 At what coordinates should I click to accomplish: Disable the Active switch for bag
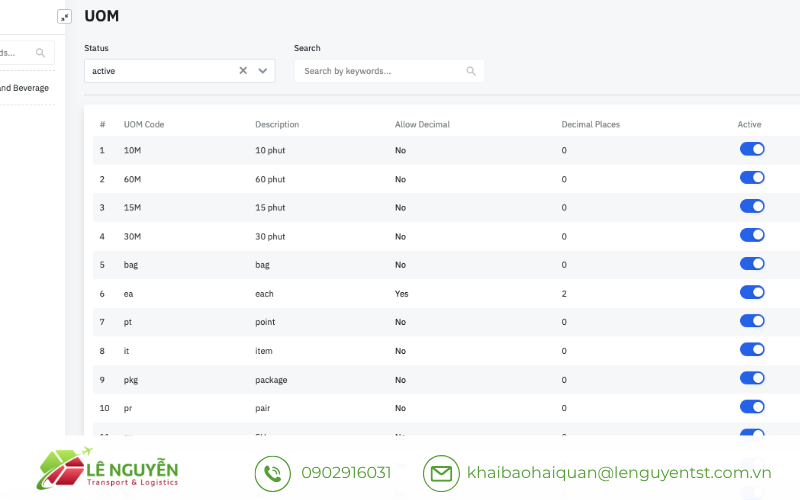tap(752, 263)
